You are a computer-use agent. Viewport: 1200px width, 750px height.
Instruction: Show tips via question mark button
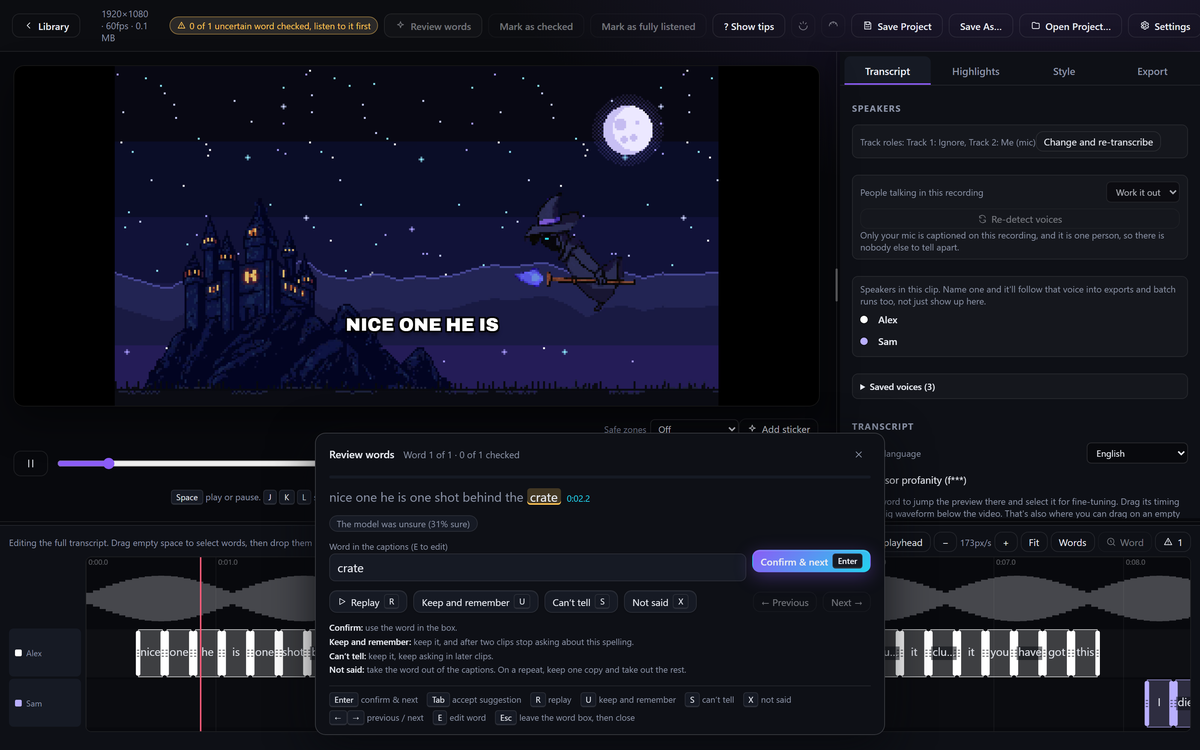coord(749,26)
